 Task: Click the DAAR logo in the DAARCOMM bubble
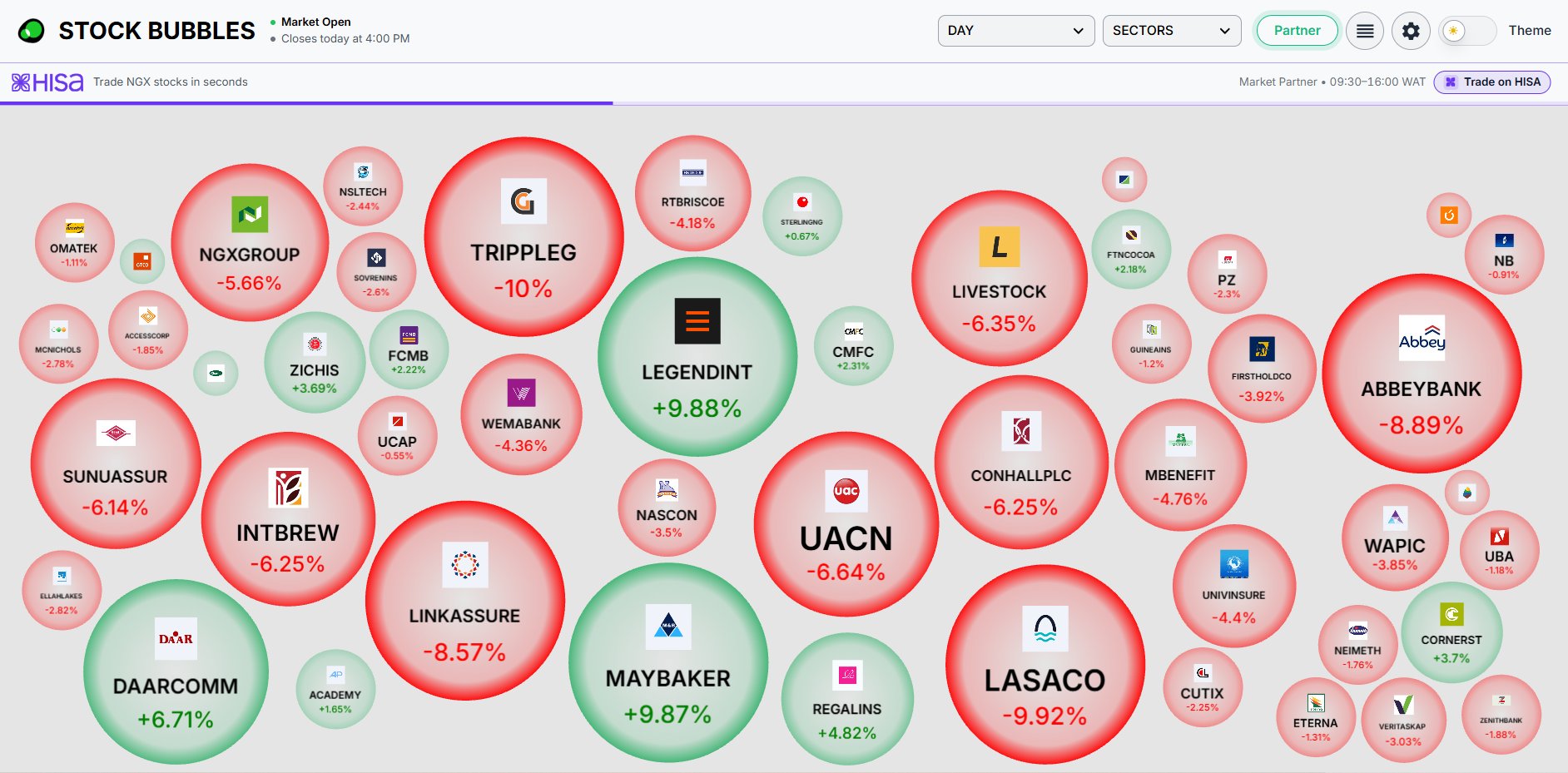click(176, 638)
